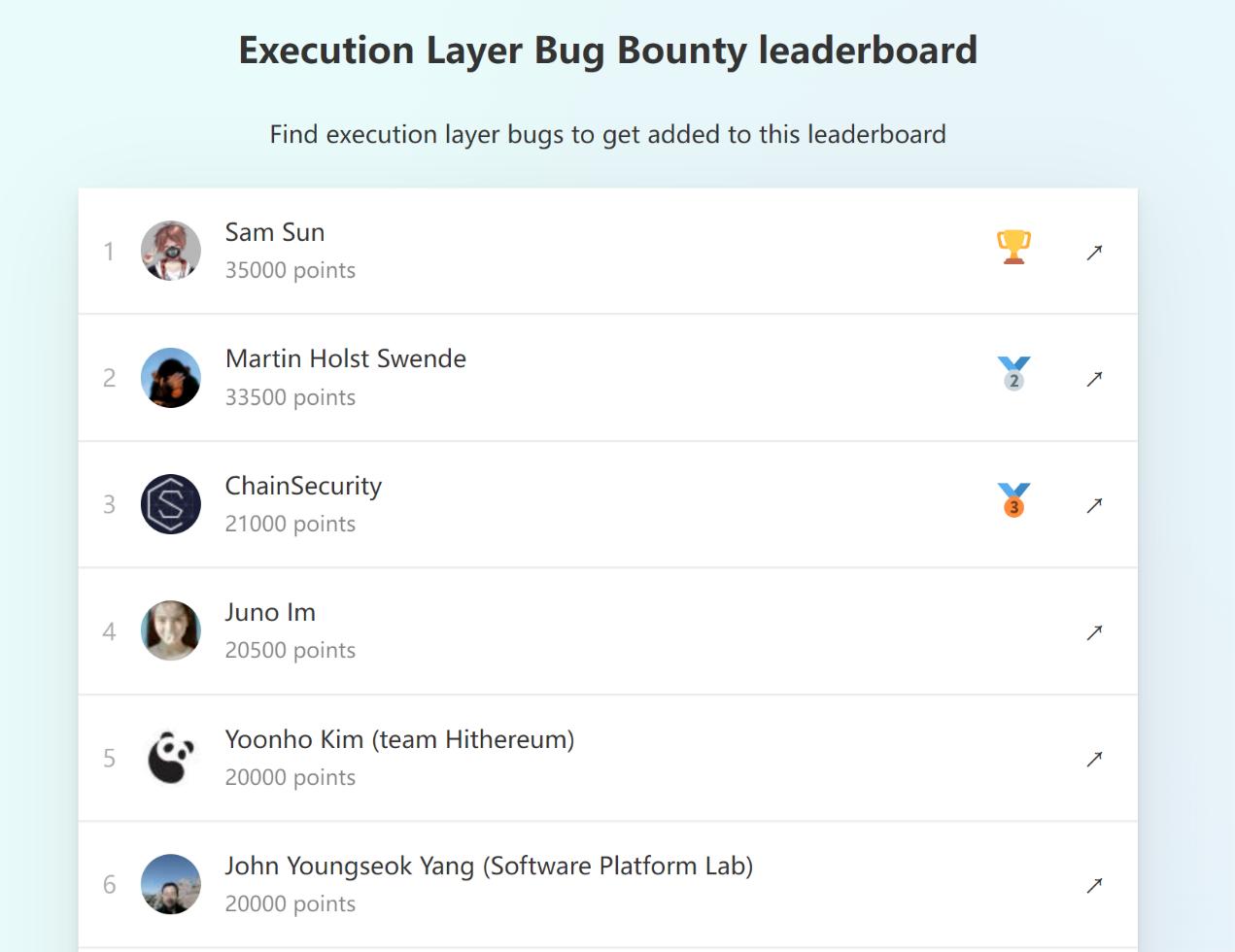This screenshot has height=952, width=1235.
Task: Open the ChainSecurity name link
Action: 303,486
